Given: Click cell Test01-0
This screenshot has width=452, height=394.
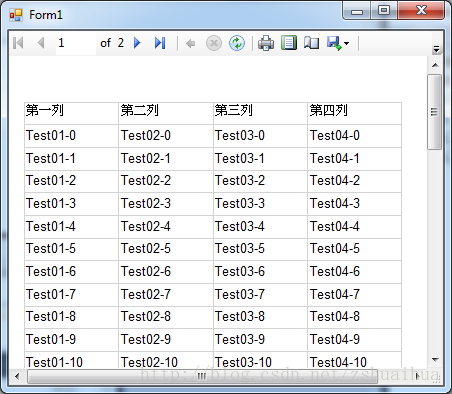Looking at the screenshot, I should point(71,136).
